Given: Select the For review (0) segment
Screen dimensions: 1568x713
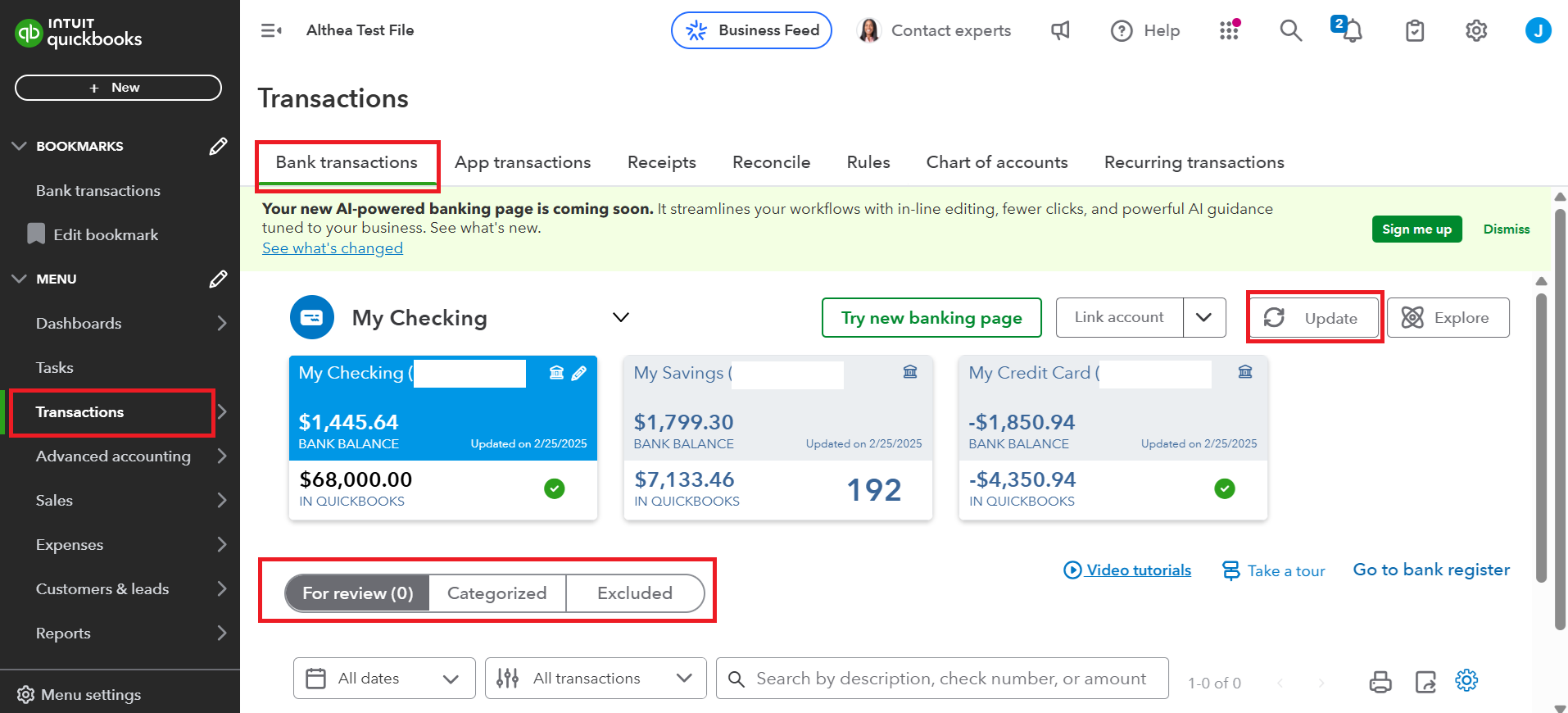Looking at the screenshot, I should coord(357,593).
